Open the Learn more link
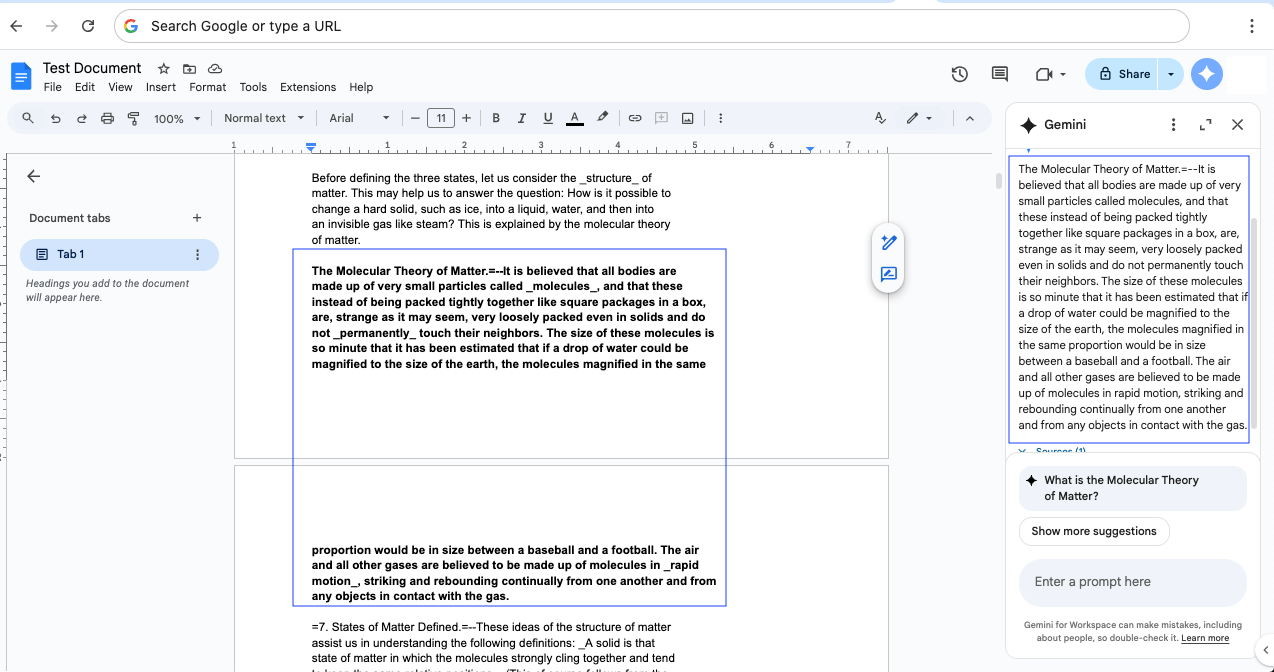The width and height of the screenshot is (1274, 672). click(x=1205, y=638)
